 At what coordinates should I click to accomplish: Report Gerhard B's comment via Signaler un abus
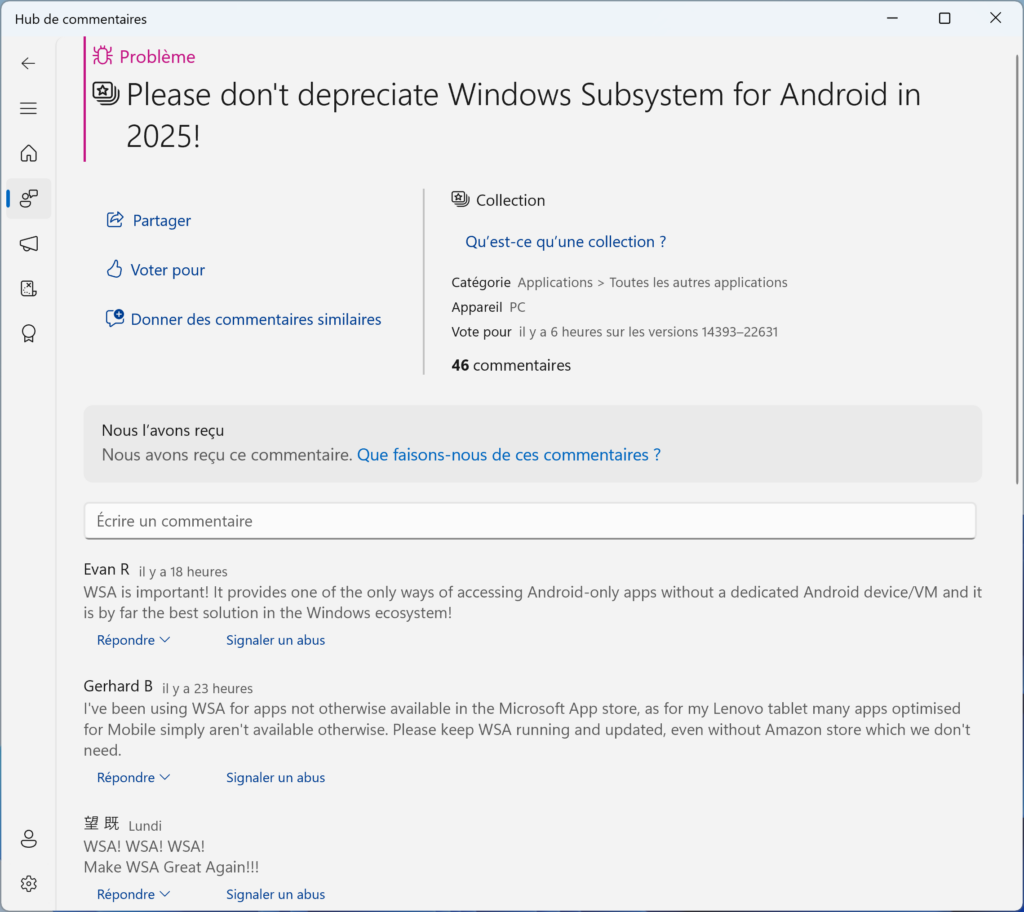click(275, 777)
